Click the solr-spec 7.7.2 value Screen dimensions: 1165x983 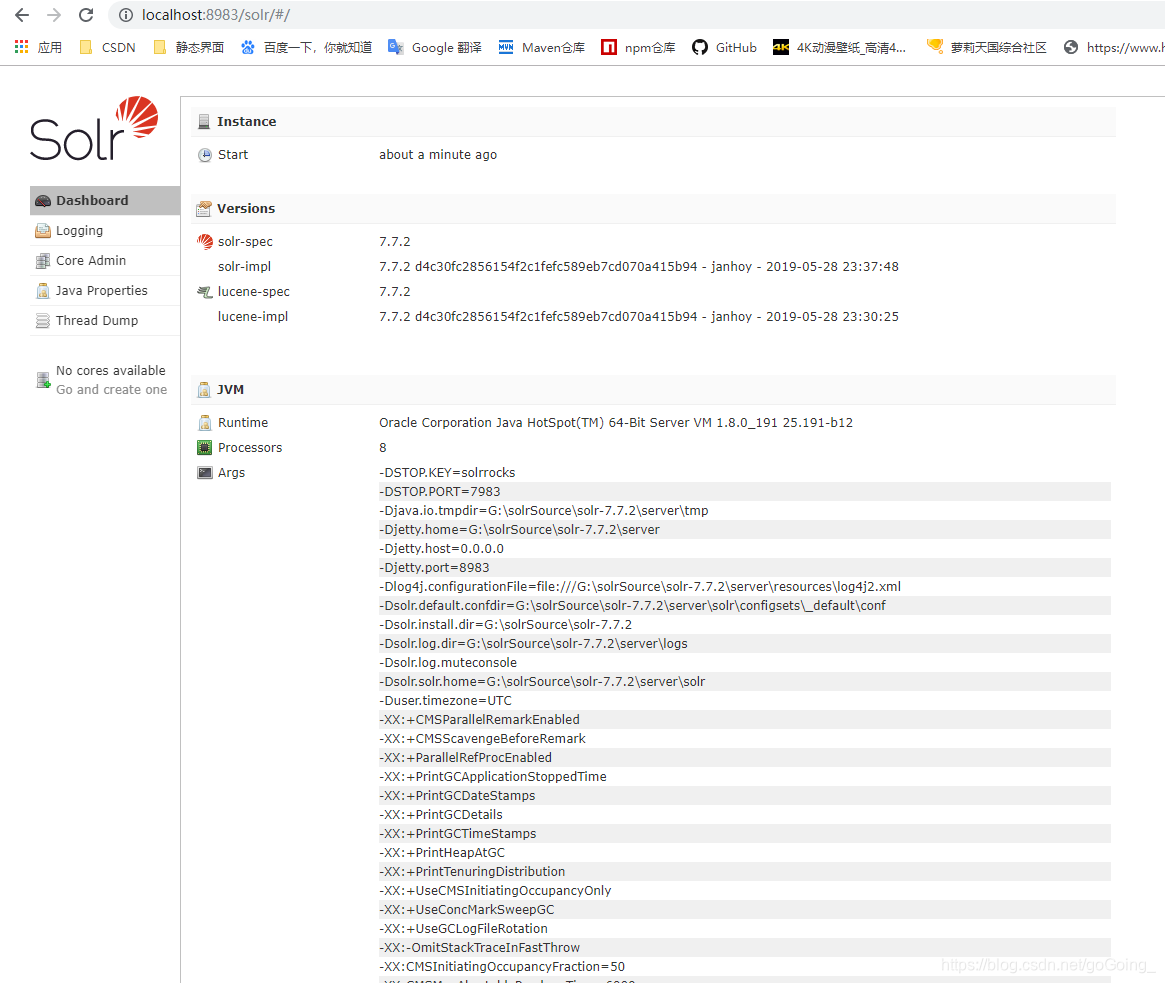click(395, 241)
